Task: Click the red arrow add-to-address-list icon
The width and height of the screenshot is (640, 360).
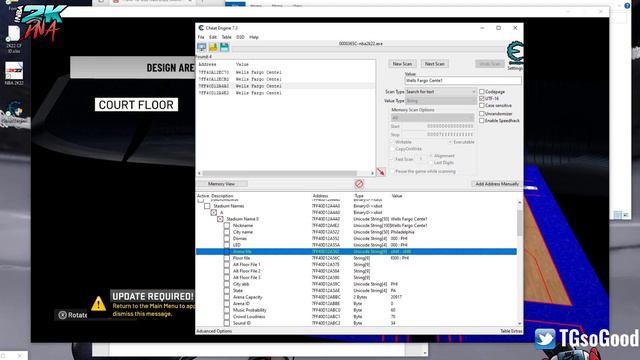Action: (381, 172)
